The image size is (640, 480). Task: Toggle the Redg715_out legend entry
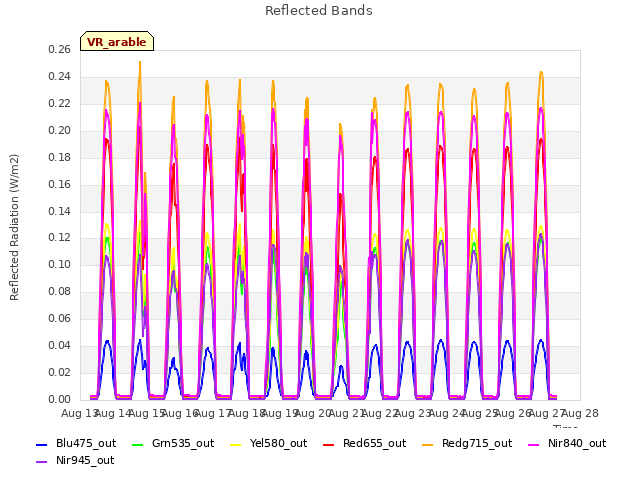pos(467,443)
